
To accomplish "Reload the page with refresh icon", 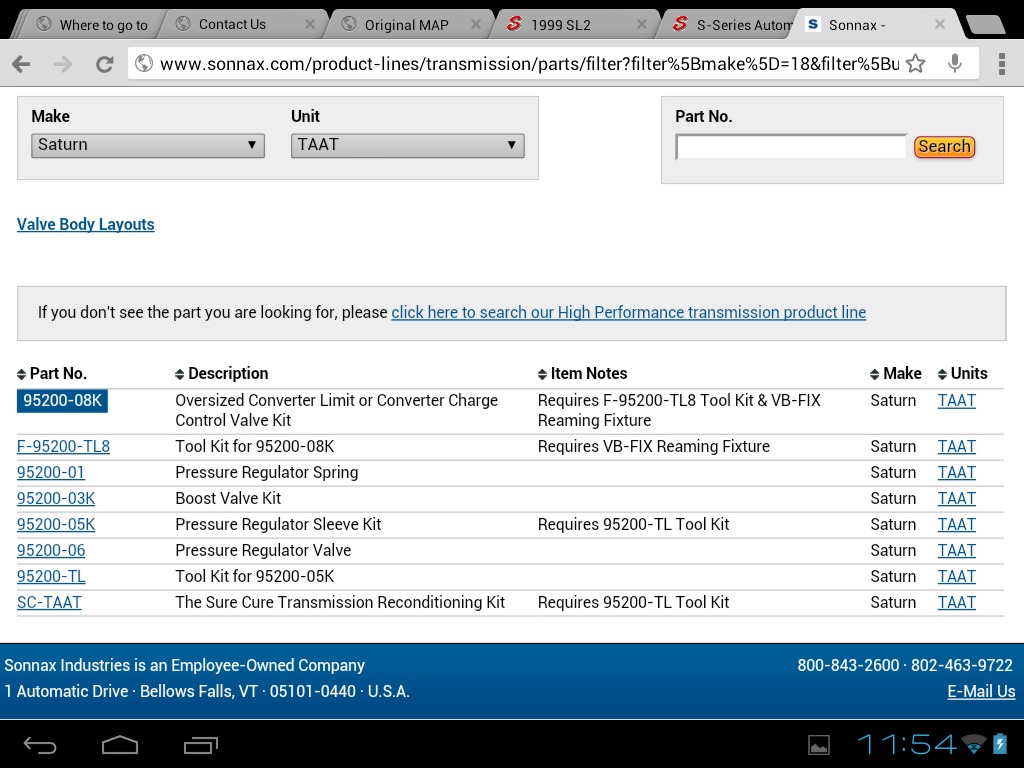I will (x=104, y=64).
